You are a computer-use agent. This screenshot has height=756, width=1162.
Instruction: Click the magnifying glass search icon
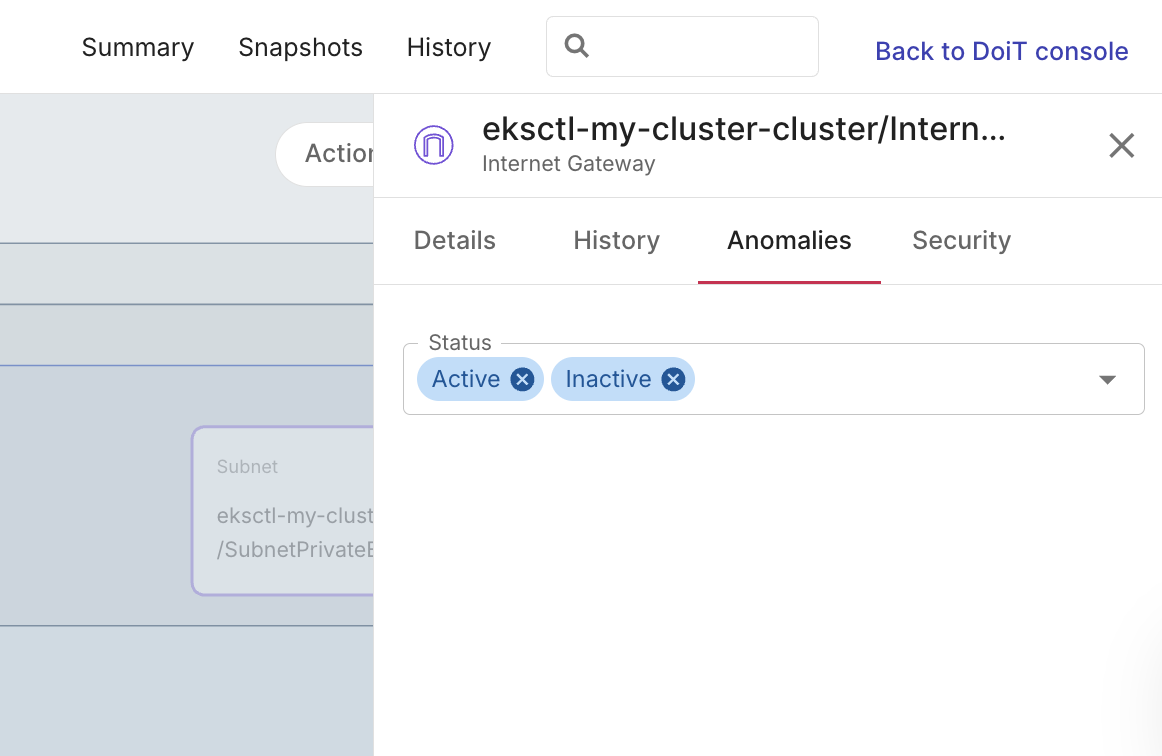tap(577, 46)
